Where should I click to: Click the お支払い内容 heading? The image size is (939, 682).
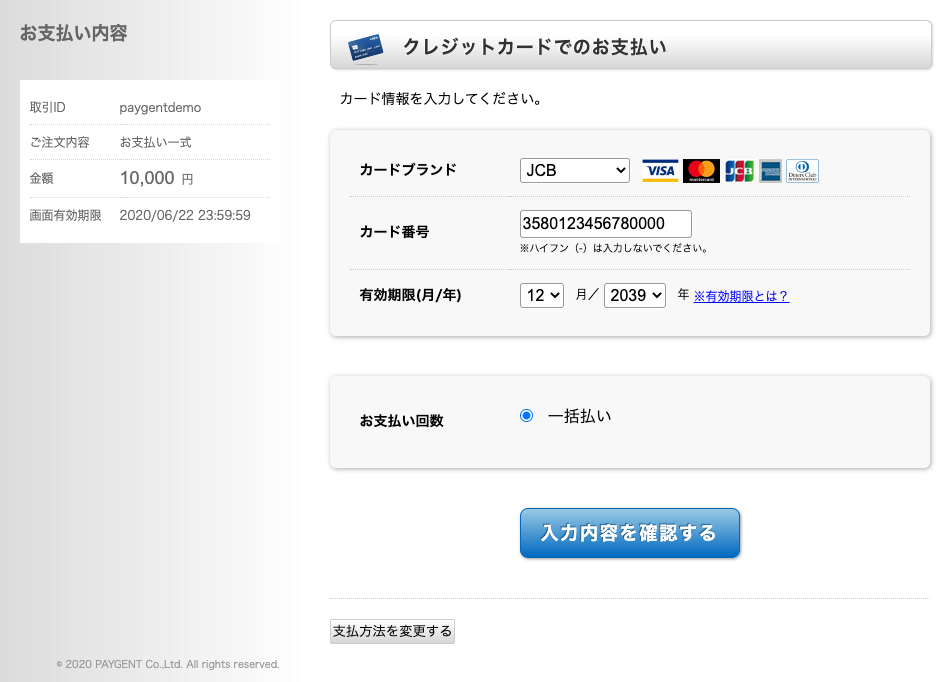click(x=74, y=33)
